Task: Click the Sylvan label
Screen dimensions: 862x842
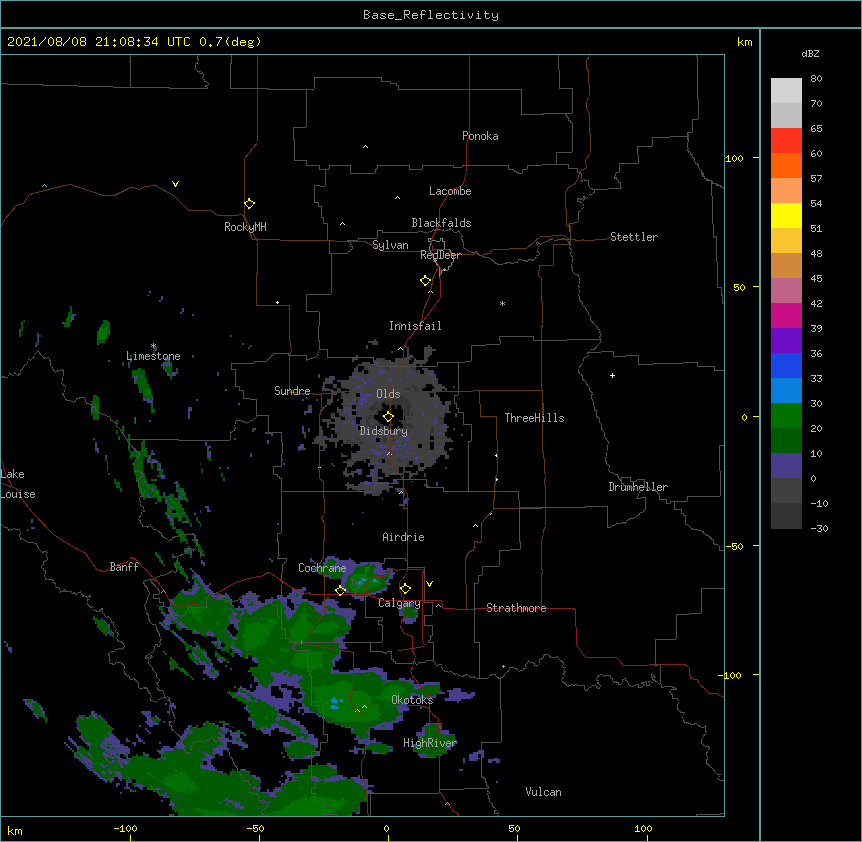Action: point(390,245)
